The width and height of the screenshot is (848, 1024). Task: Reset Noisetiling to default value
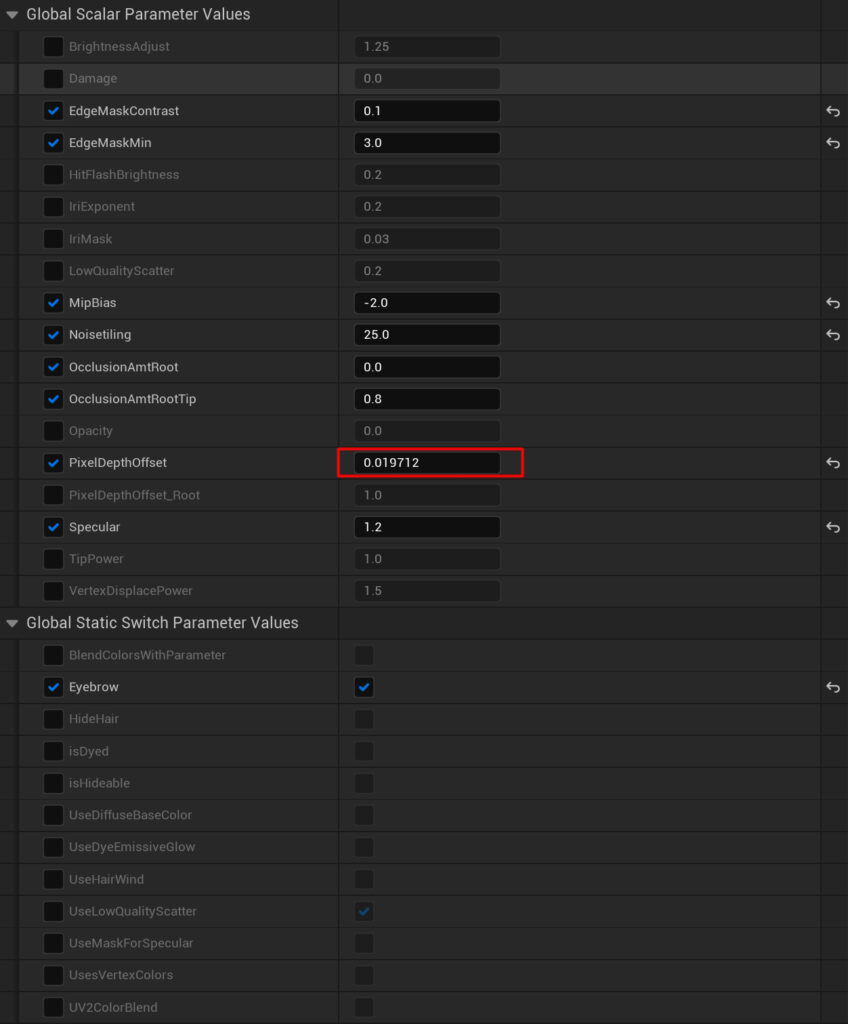(x=832, y=335)
